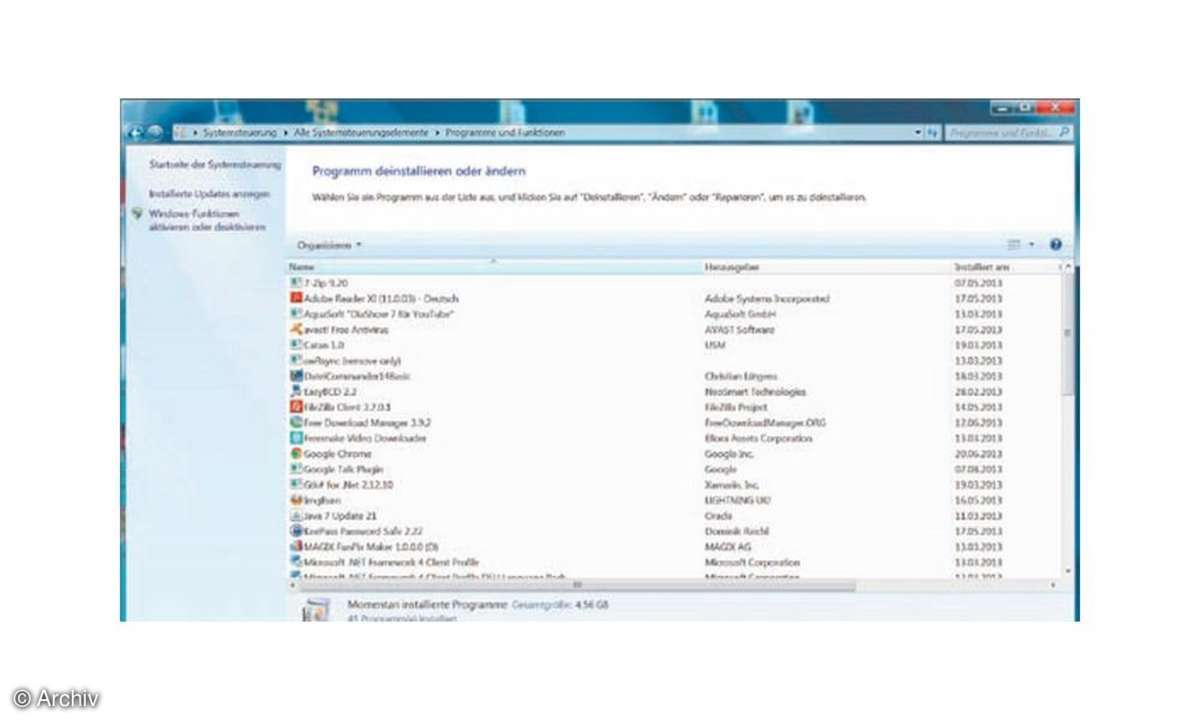Click the Google Talk Plugin icon
The image size is (1200, 720).
(x=295, y=469)
